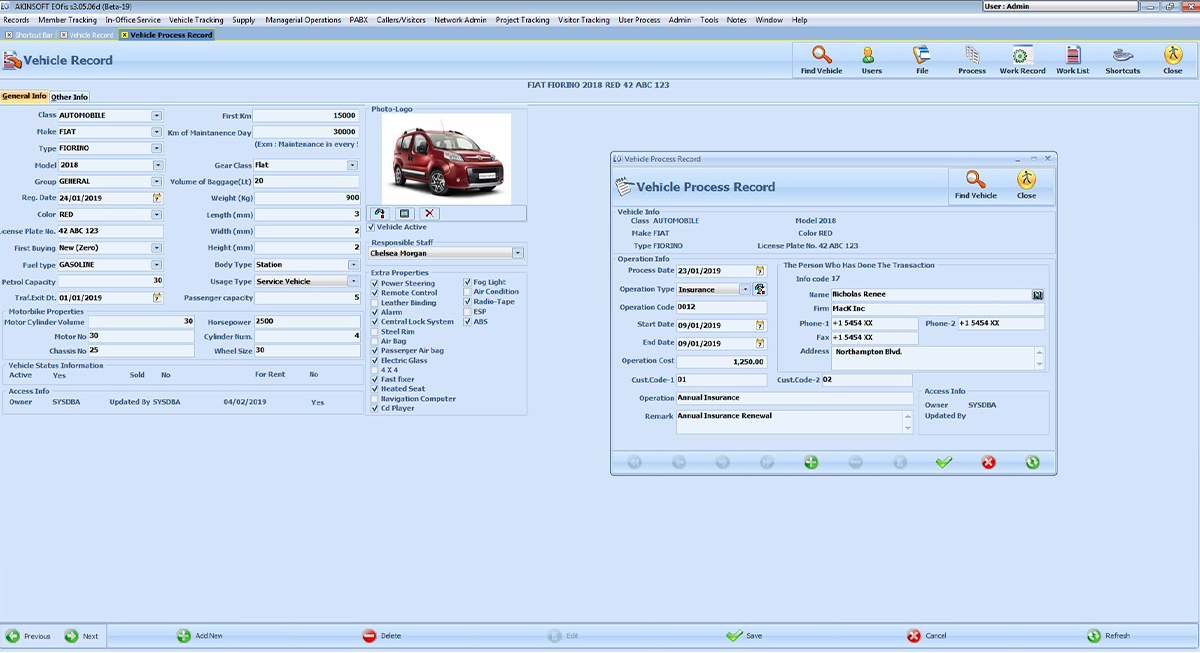
Task: Expand the Responsible Staff dropdown
Action: 518,253
